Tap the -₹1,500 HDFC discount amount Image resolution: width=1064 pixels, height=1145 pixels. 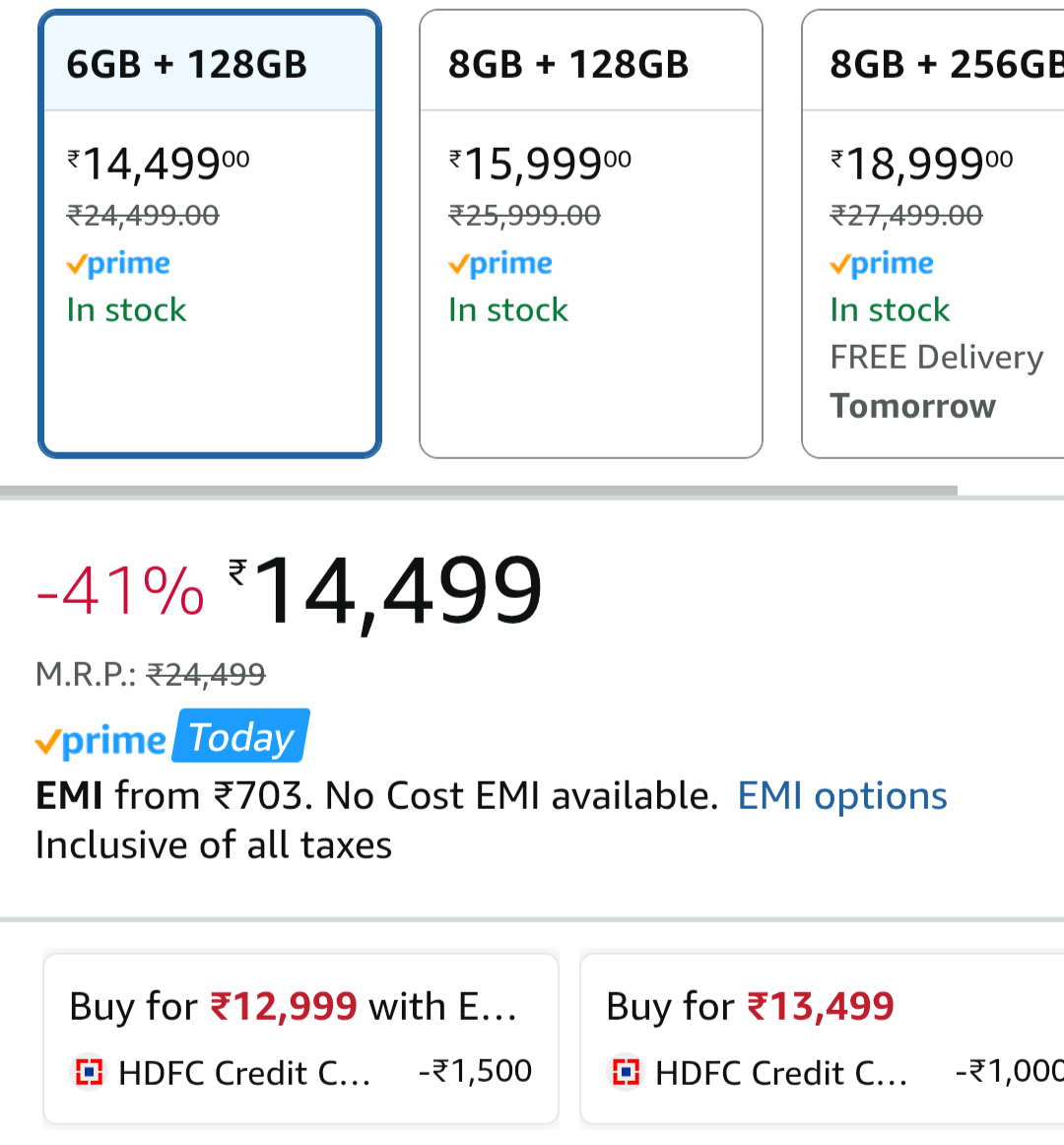click(x=475, y=1071)
